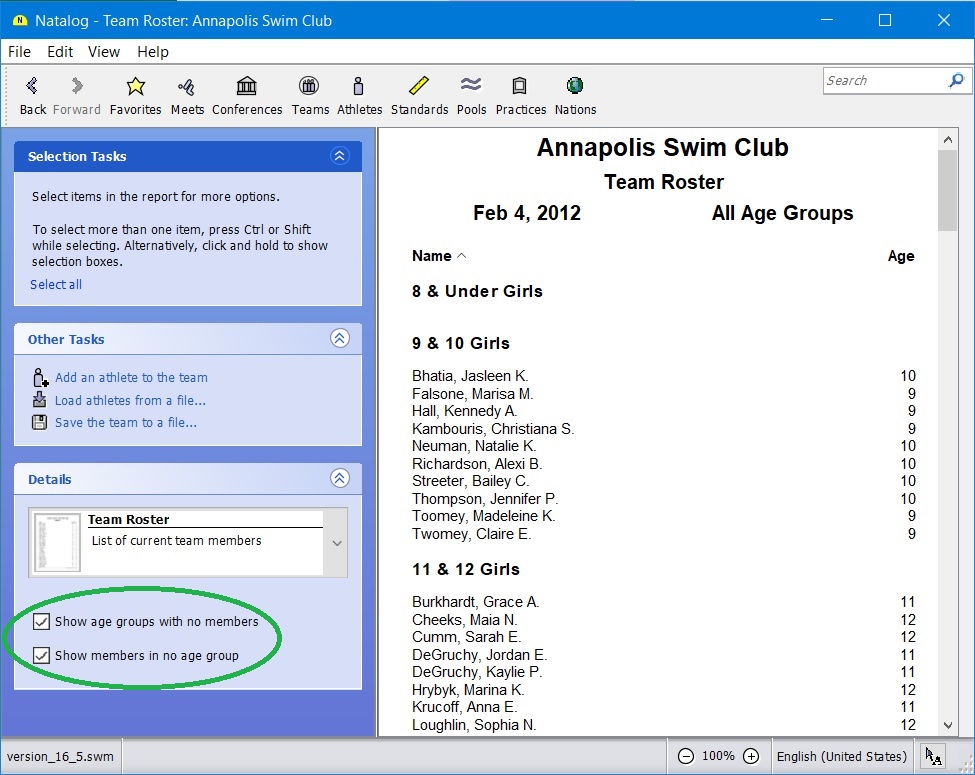Click the zoom in plus button
Viewport: 975px width, 775px height.
751,756
